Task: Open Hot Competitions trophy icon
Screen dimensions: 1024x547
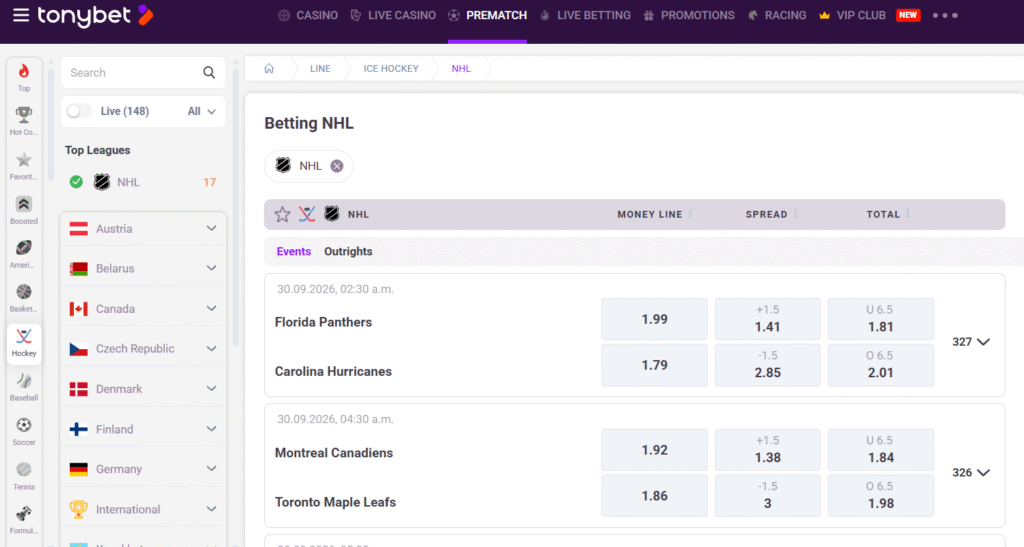Action: click(x=24, y=115)
